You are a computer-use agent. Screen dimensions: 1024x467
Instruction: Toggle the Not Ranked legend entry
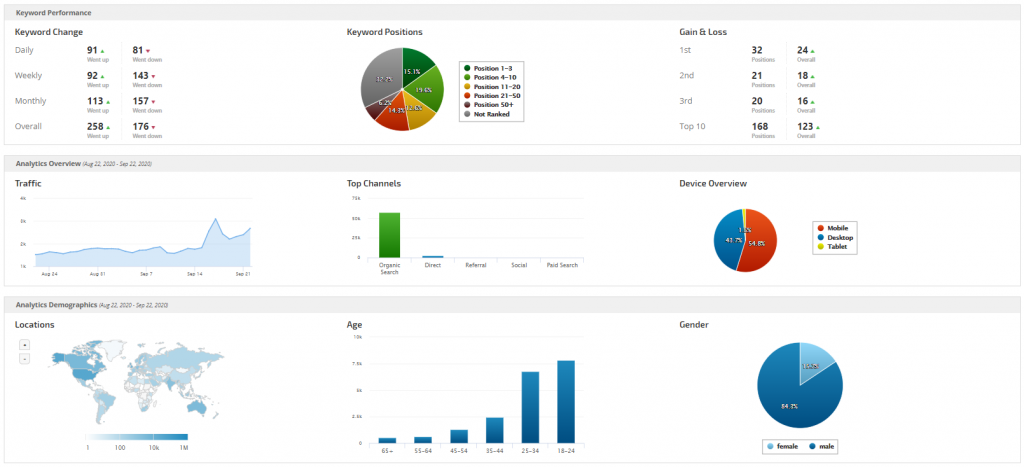tap(488, 114)
